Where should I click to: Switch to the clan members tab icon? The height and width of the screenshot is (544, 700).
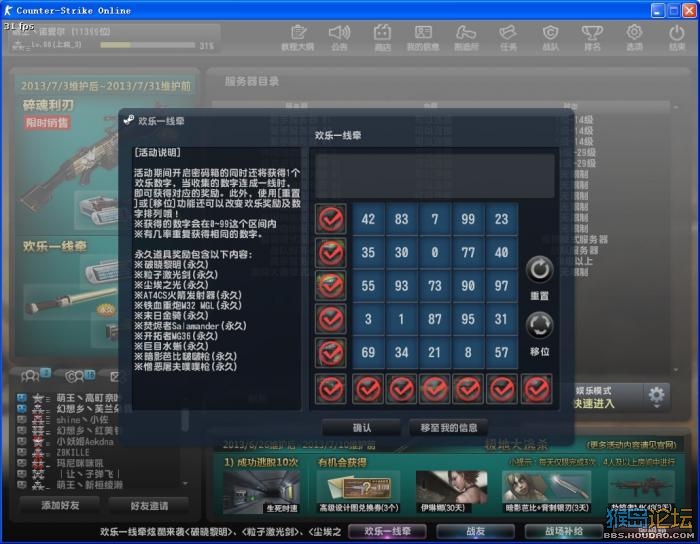click(80, 376)
